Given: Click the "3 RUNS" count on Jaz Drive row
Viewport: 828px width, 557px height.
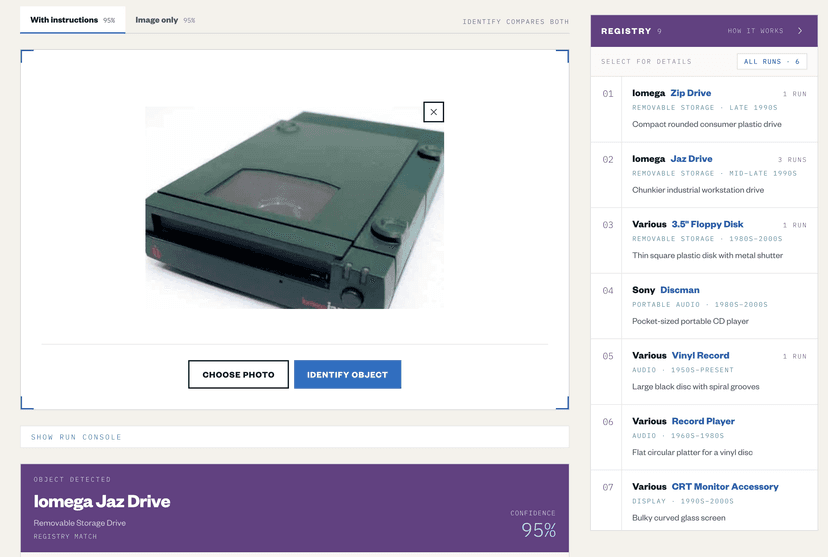Looking at the screenshot, I should tap(792, 159).
